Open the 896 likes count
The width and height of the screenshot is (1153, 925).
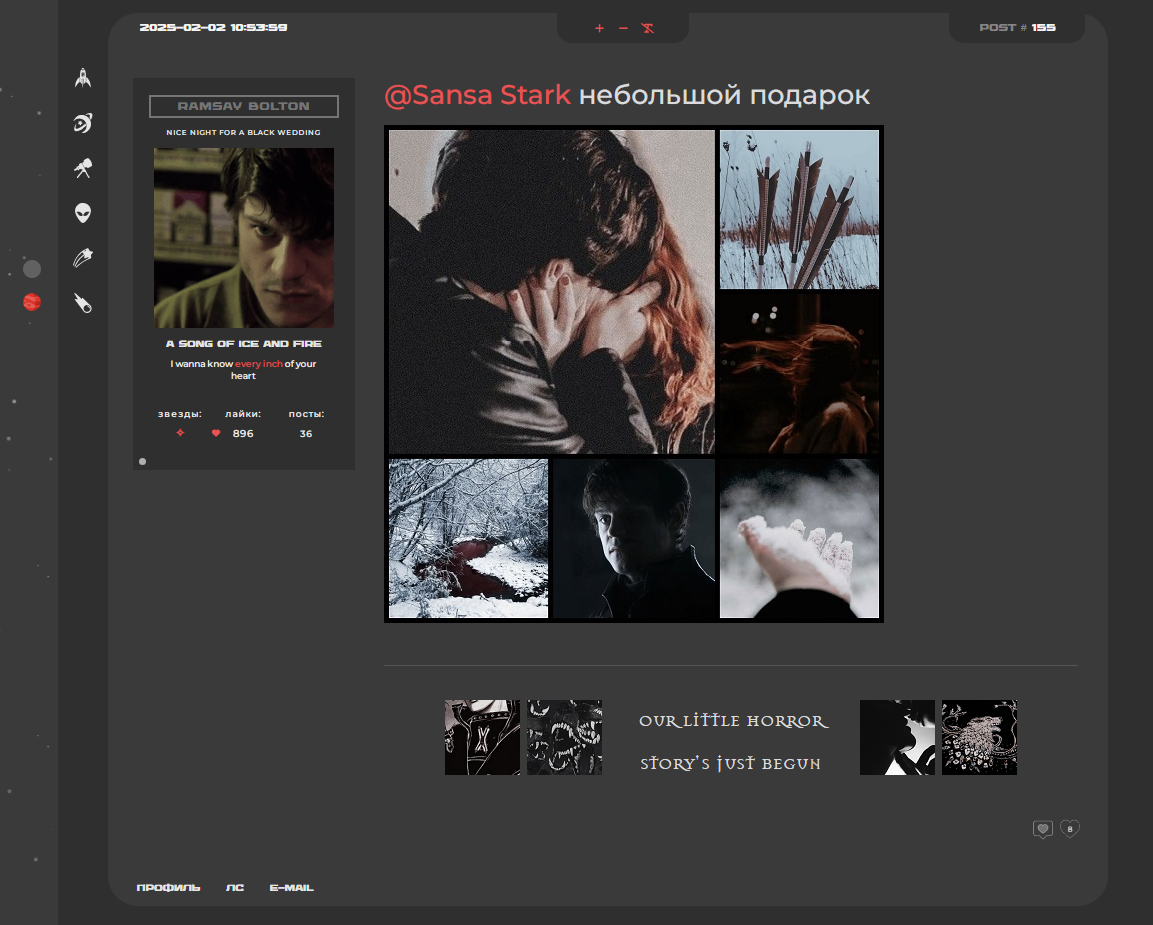243,434
